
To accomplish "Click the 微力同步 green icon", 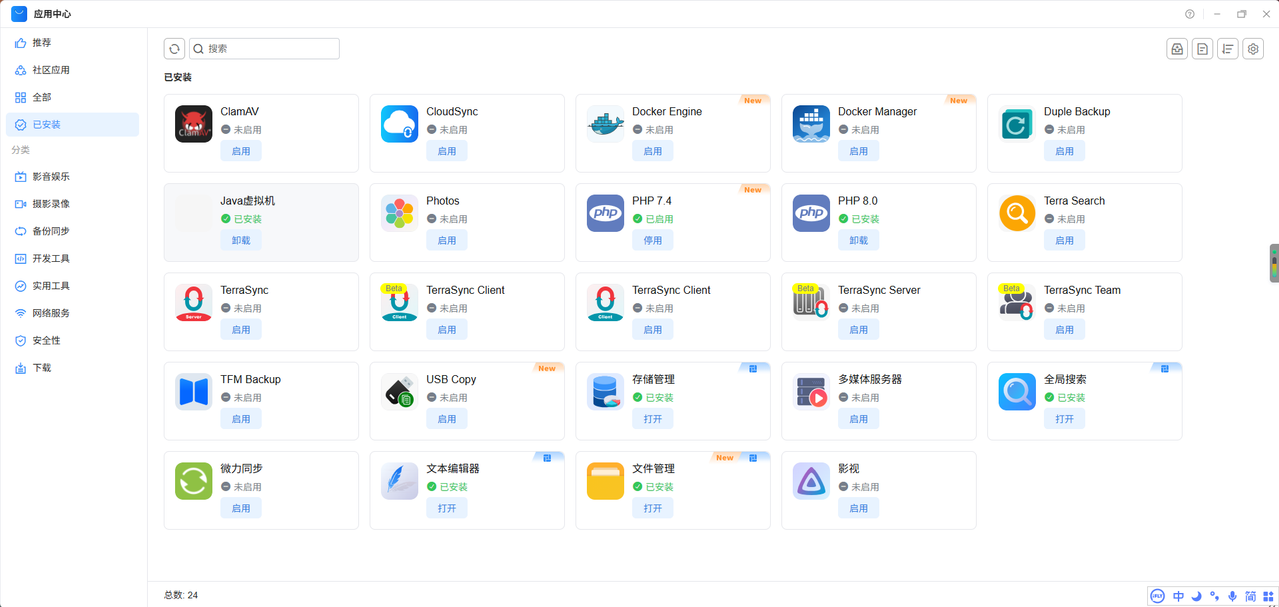I will 193,481.
